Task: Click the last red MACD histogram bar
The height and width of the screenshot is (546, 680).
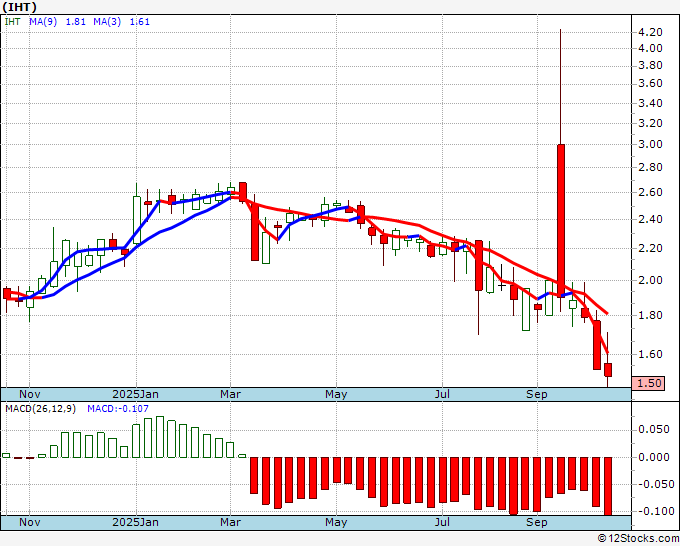Action: (x=608, y=486)
